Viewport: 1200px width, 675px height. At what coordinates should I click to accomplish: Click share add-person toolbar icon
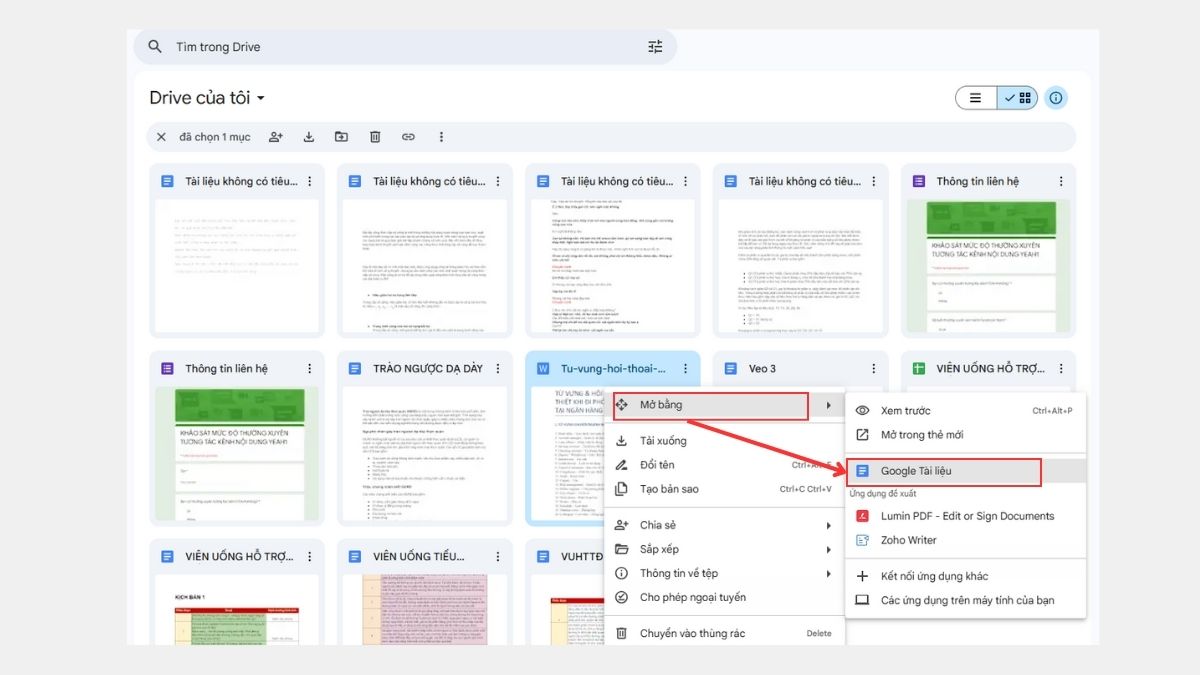pos(276,137)
